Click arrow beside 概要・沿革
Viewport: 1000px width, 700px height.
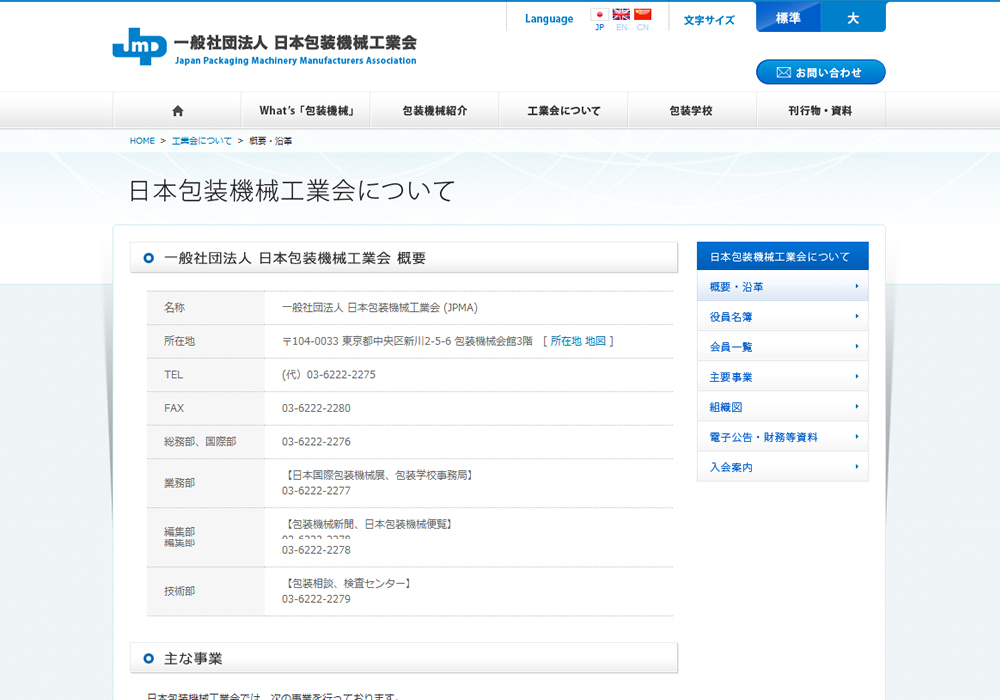pos(857,286)
